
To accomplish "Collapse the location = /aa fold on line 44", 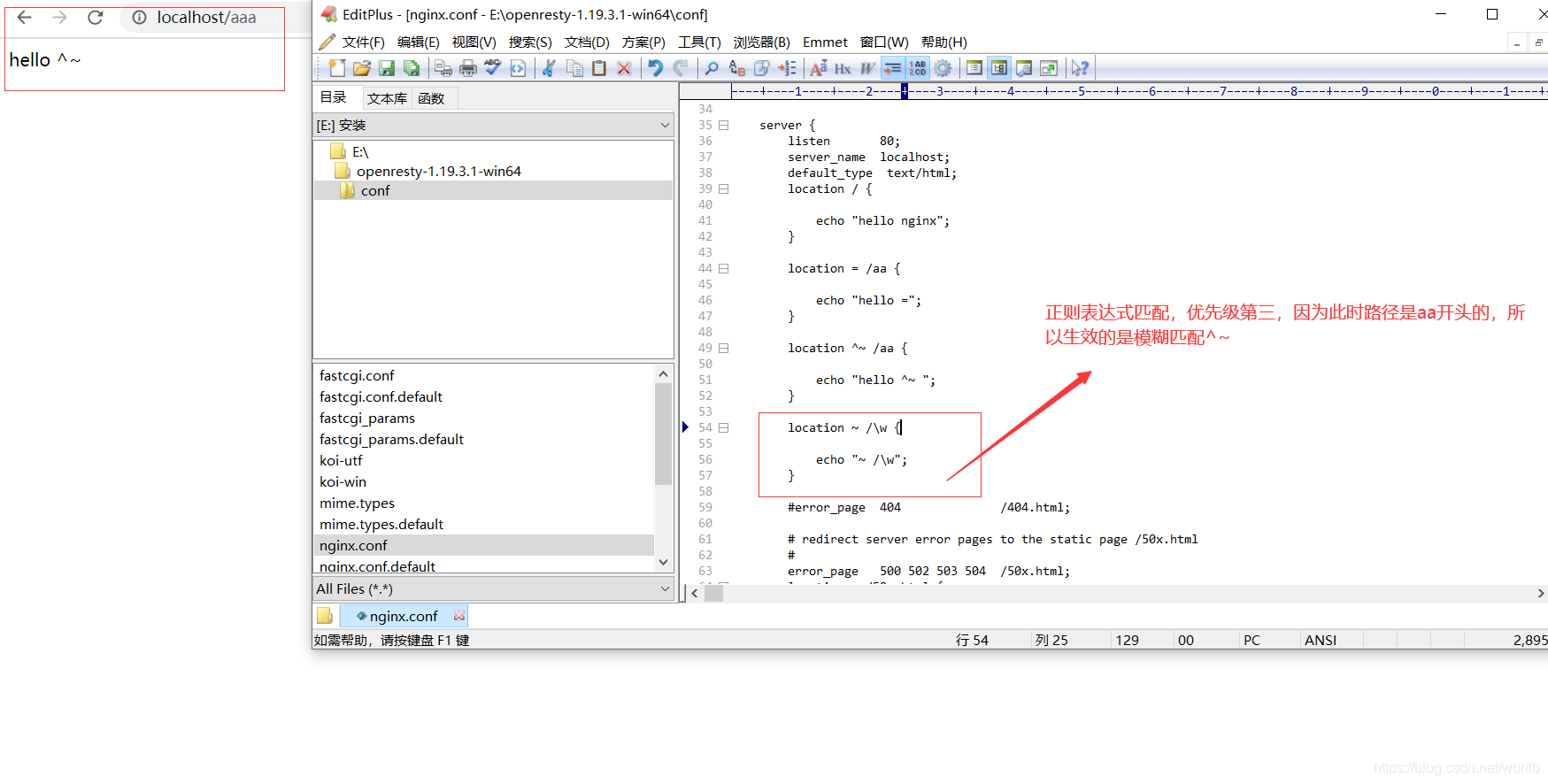I will click(x=723, y=269).
